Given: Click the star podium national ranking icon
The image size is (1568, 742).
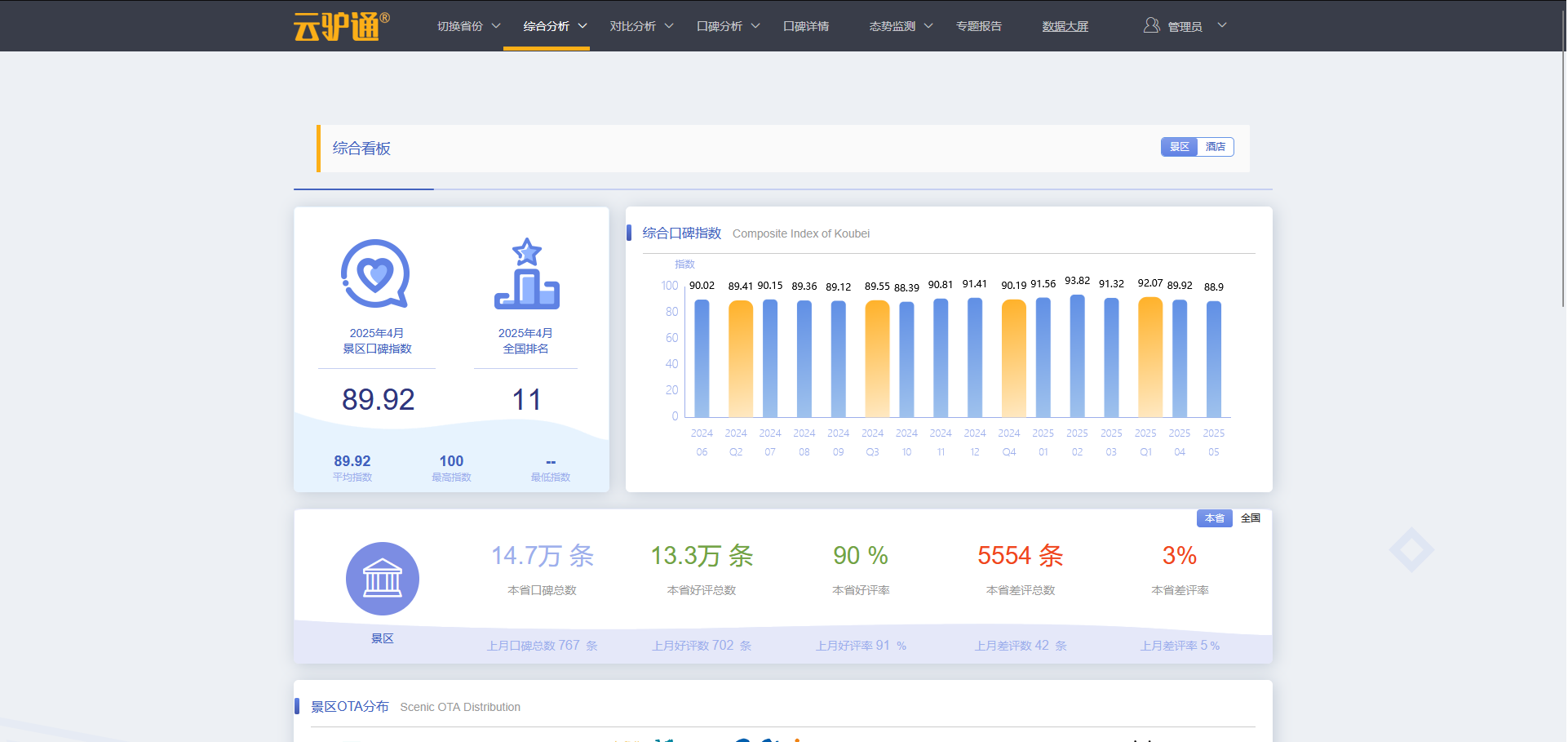Looking at the screenshot, I should (527, 273).
